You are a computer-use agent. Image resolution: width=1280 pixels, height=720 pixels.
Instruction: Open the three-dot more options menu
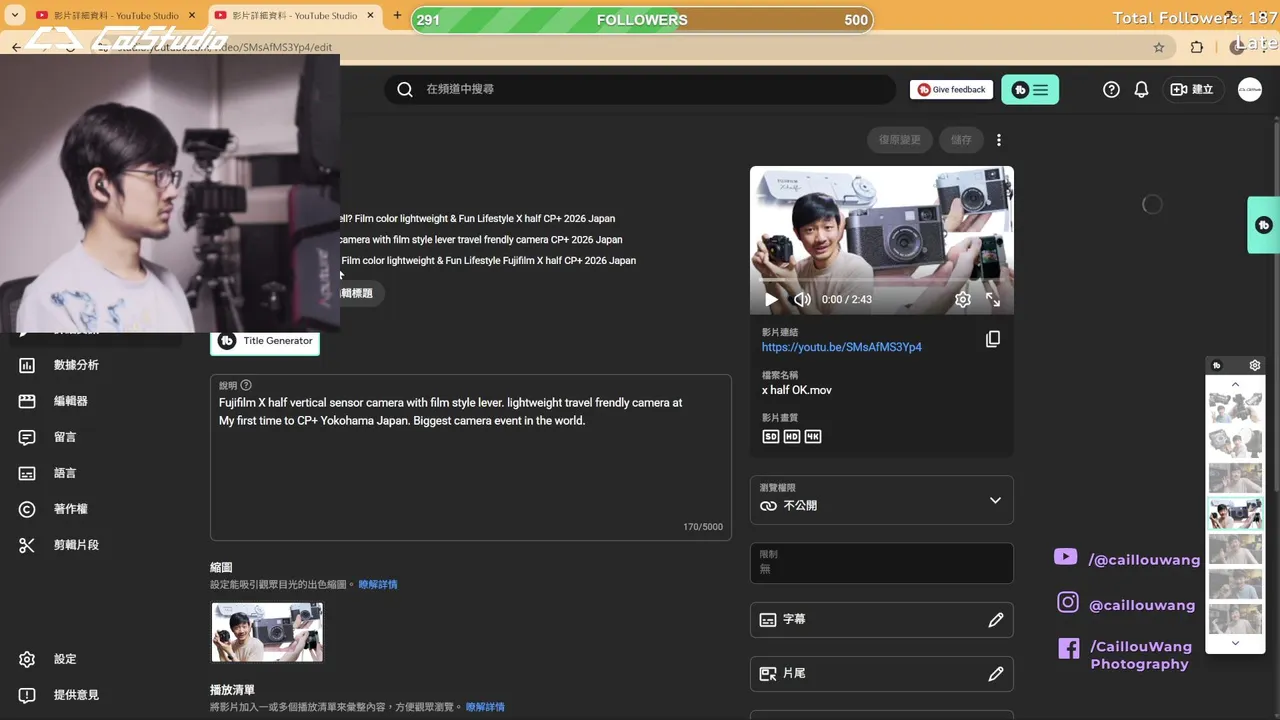(998, 140)
